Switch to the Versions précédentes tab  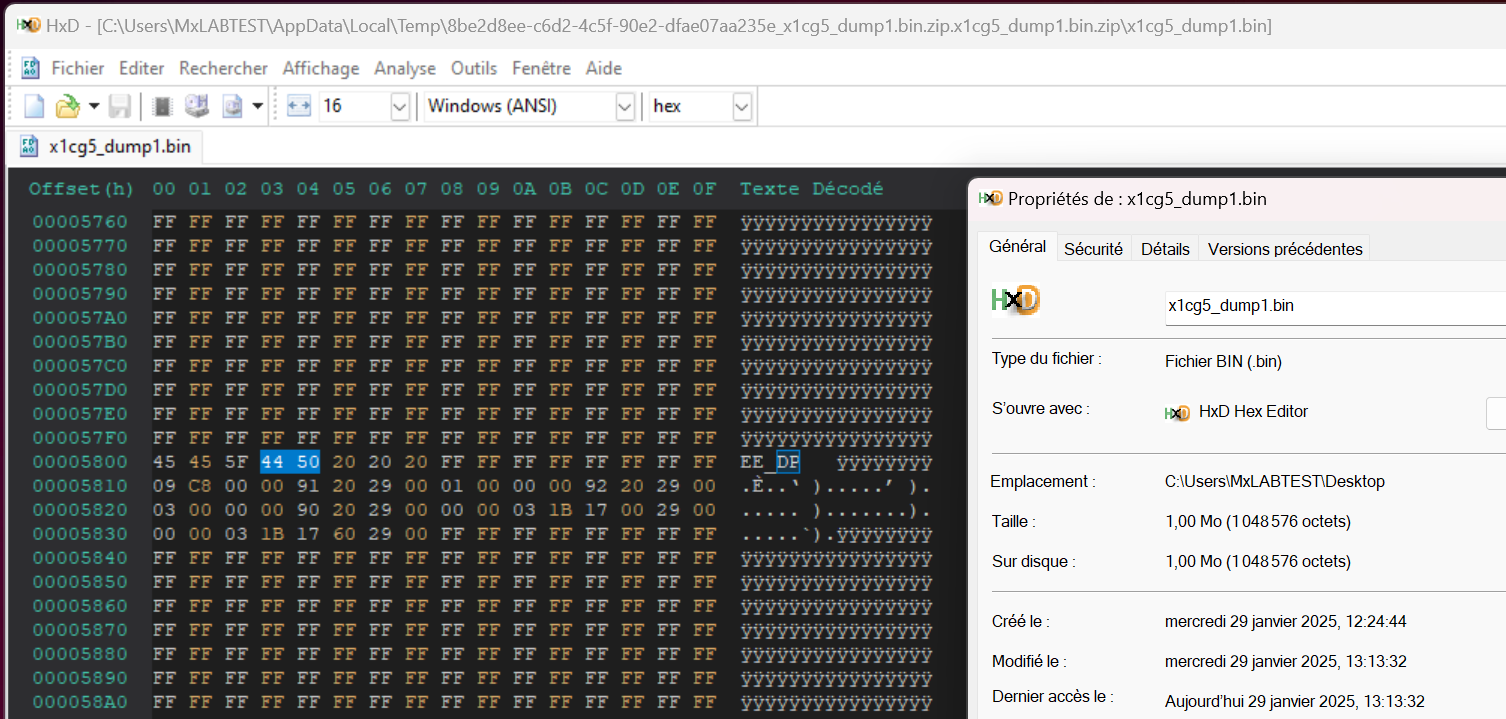[1285, 249]
